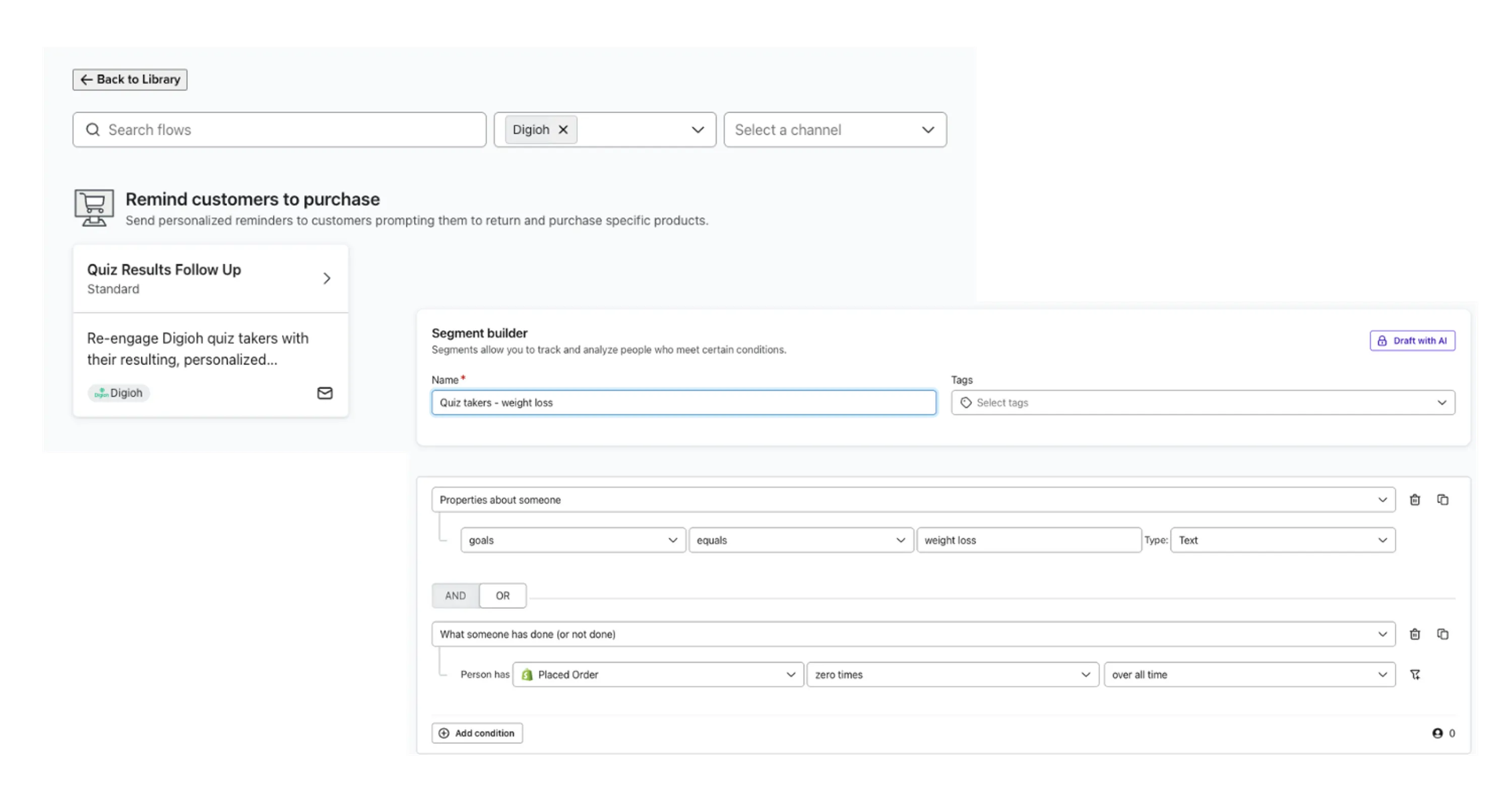Open the goals property dropdown

573,540
